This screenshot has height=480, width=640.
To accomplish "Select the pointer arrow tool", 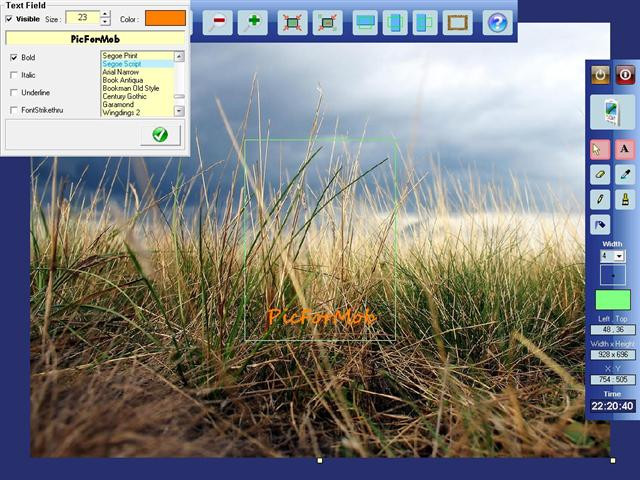I will tap(600, 149).
